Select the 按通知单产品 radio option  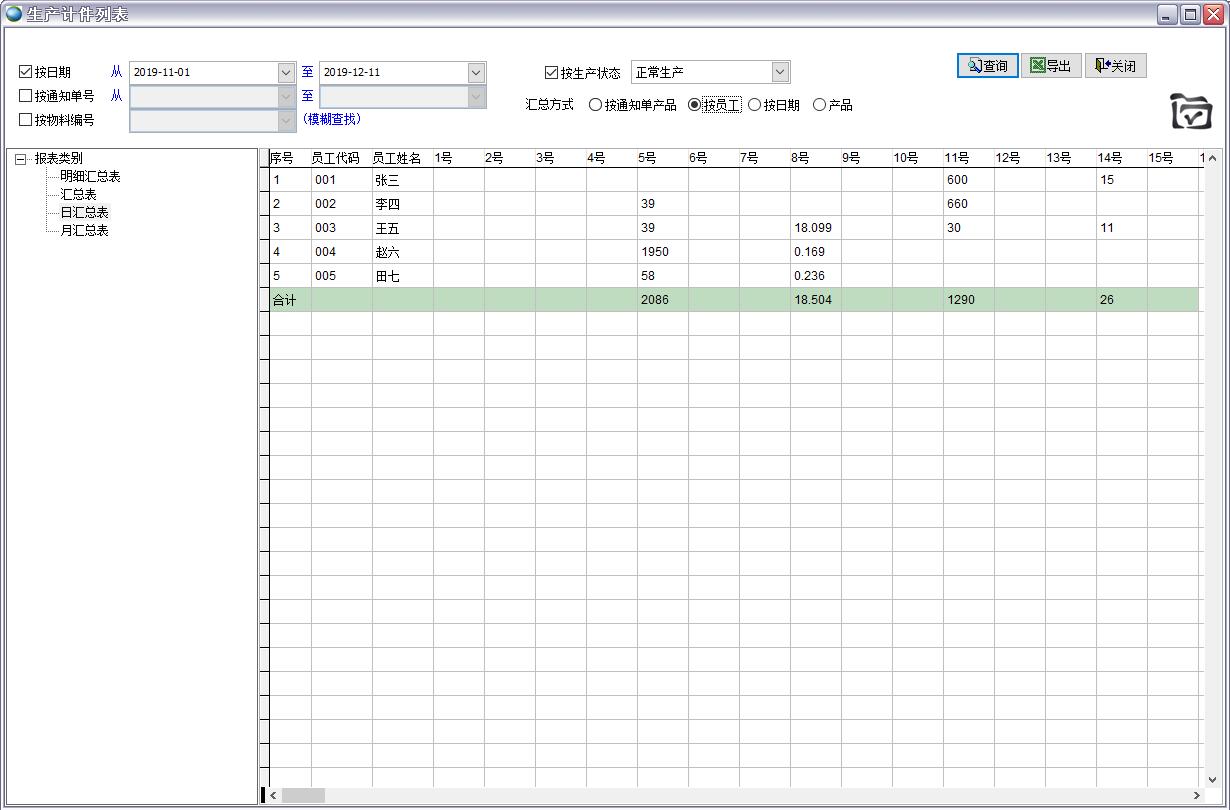[596, 105]
